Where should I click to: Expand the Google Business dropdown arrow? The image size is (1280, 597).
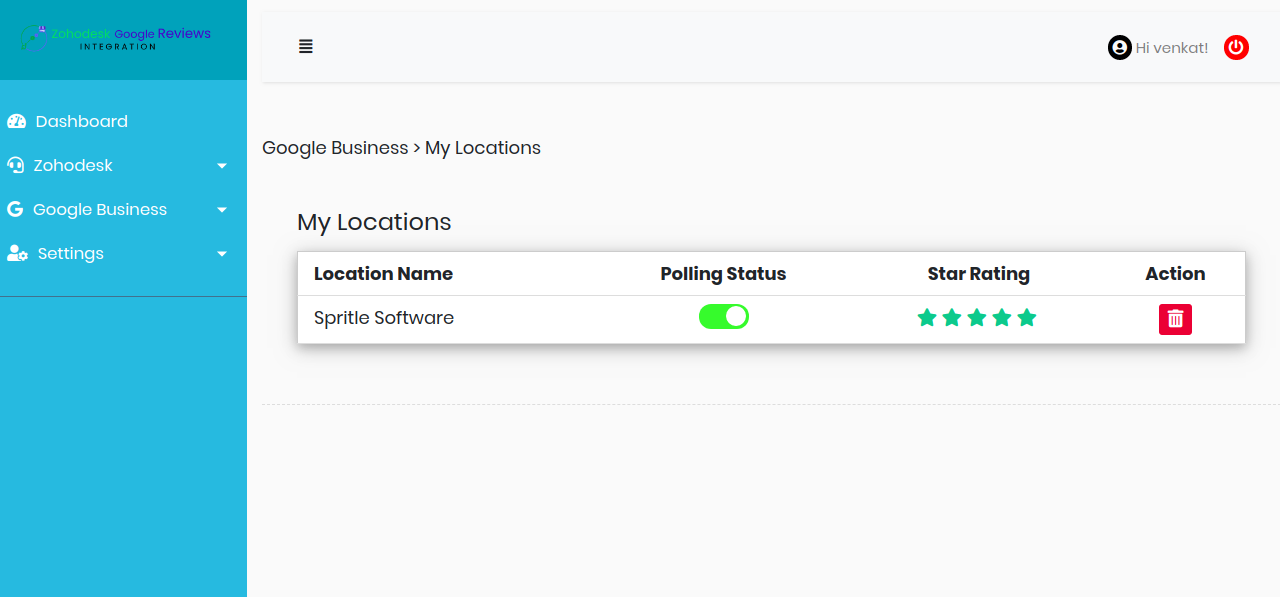[x=222, y=210]
